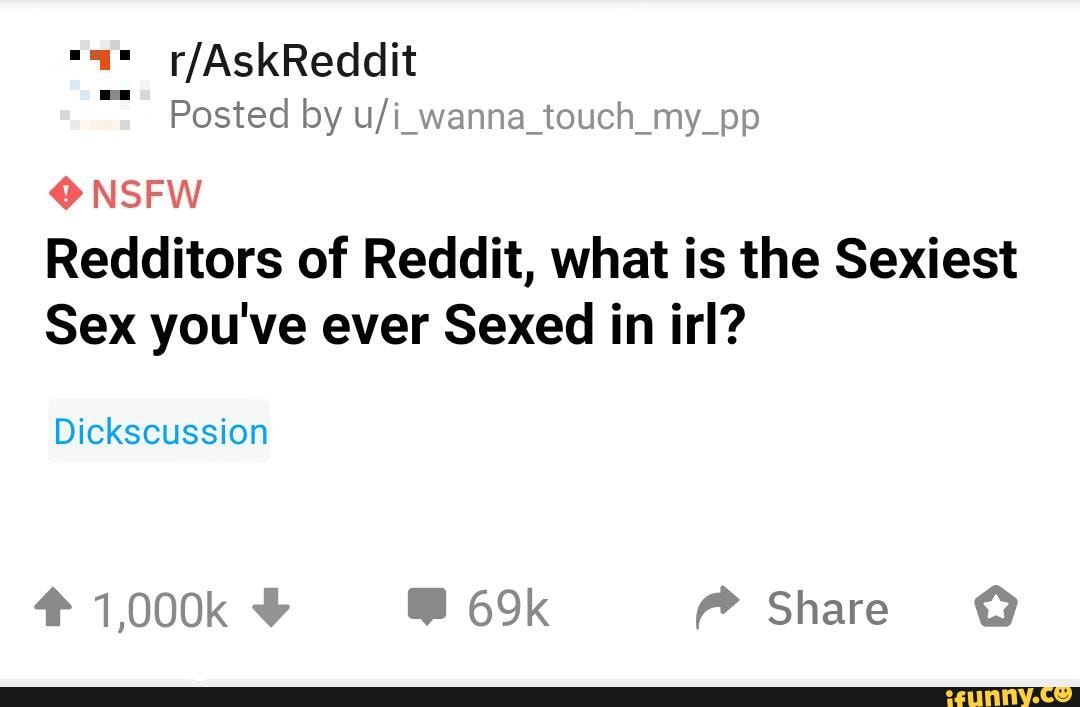The image size is (1080, 707).
Task: Downvote the AskReddit post
Action: 271,608
